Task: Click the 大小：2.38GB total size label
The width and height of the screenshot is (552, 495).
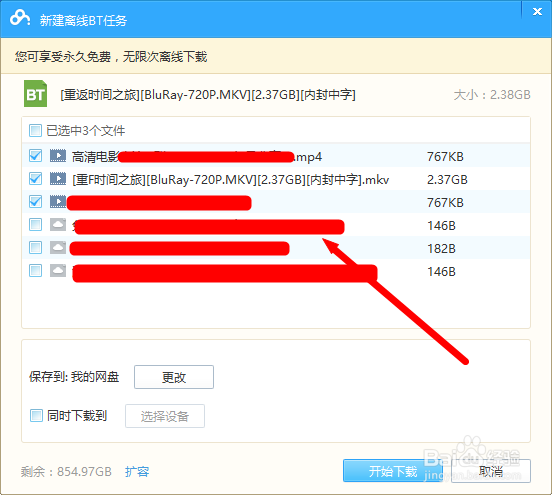Action: 492,94
